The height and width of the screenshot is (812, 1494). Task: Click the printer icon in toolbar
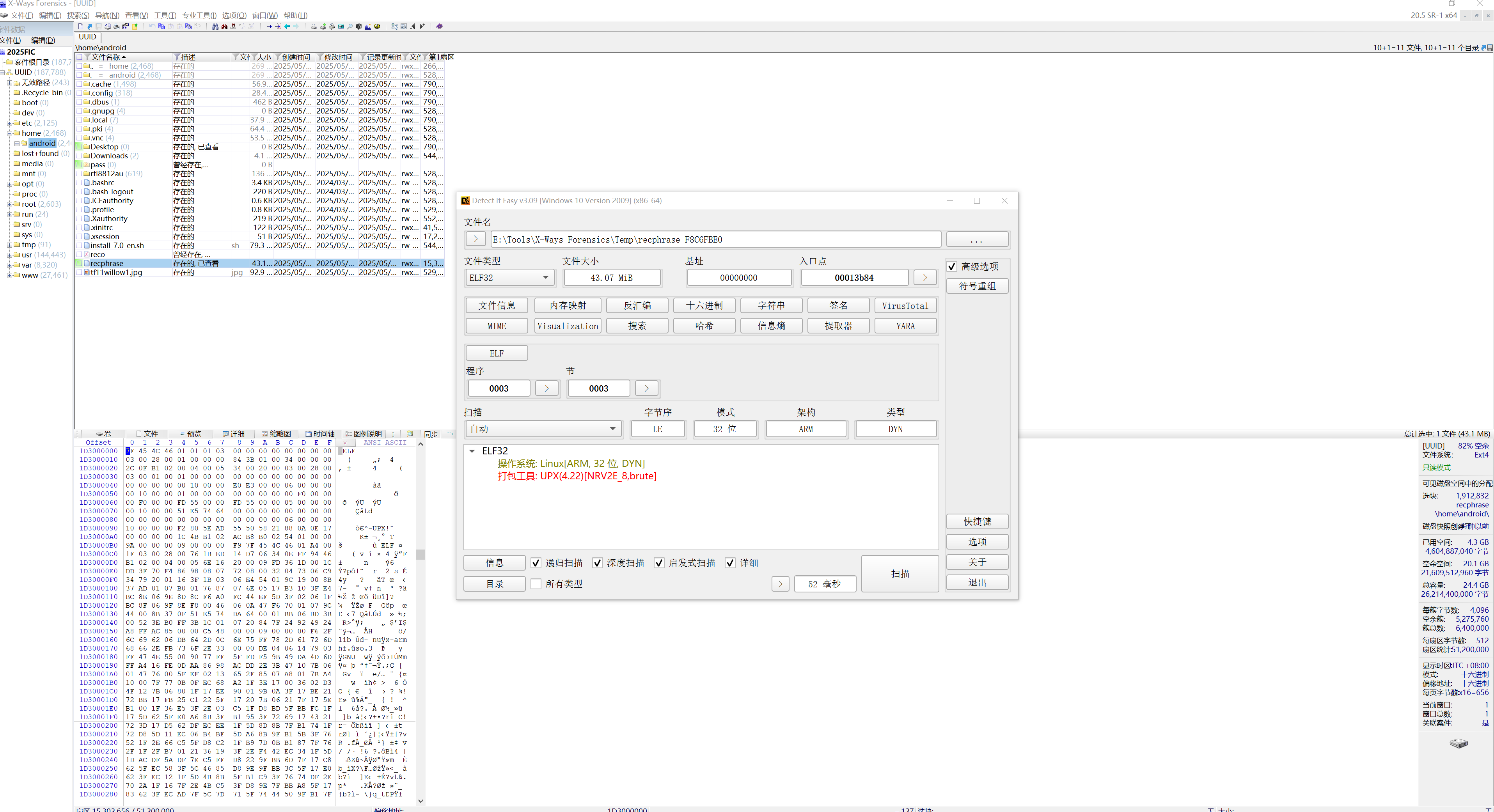pyautogui.click(x=117, y=27)
